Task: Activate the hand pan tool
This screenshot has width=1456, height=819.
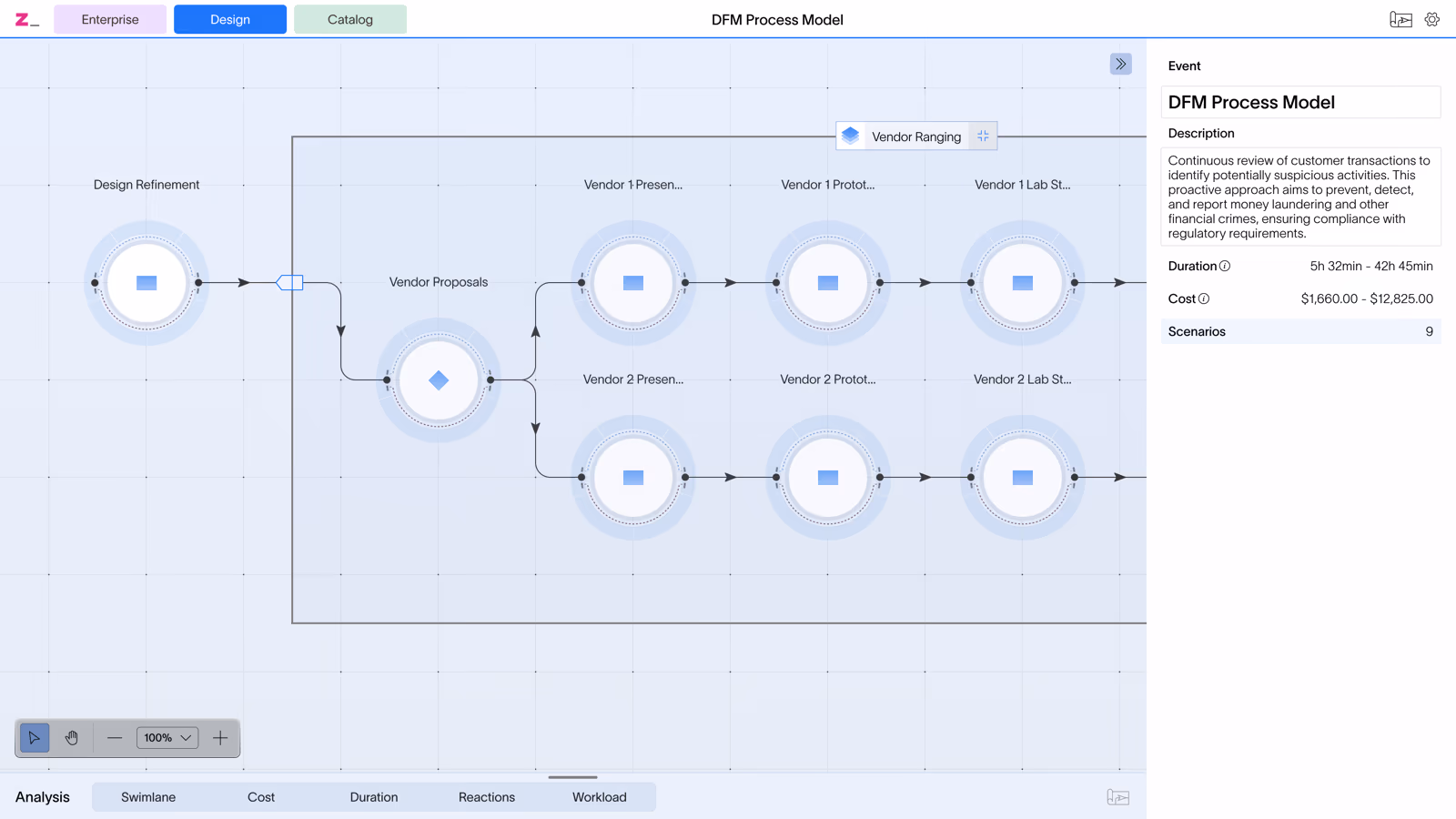Action: (72, 738)
